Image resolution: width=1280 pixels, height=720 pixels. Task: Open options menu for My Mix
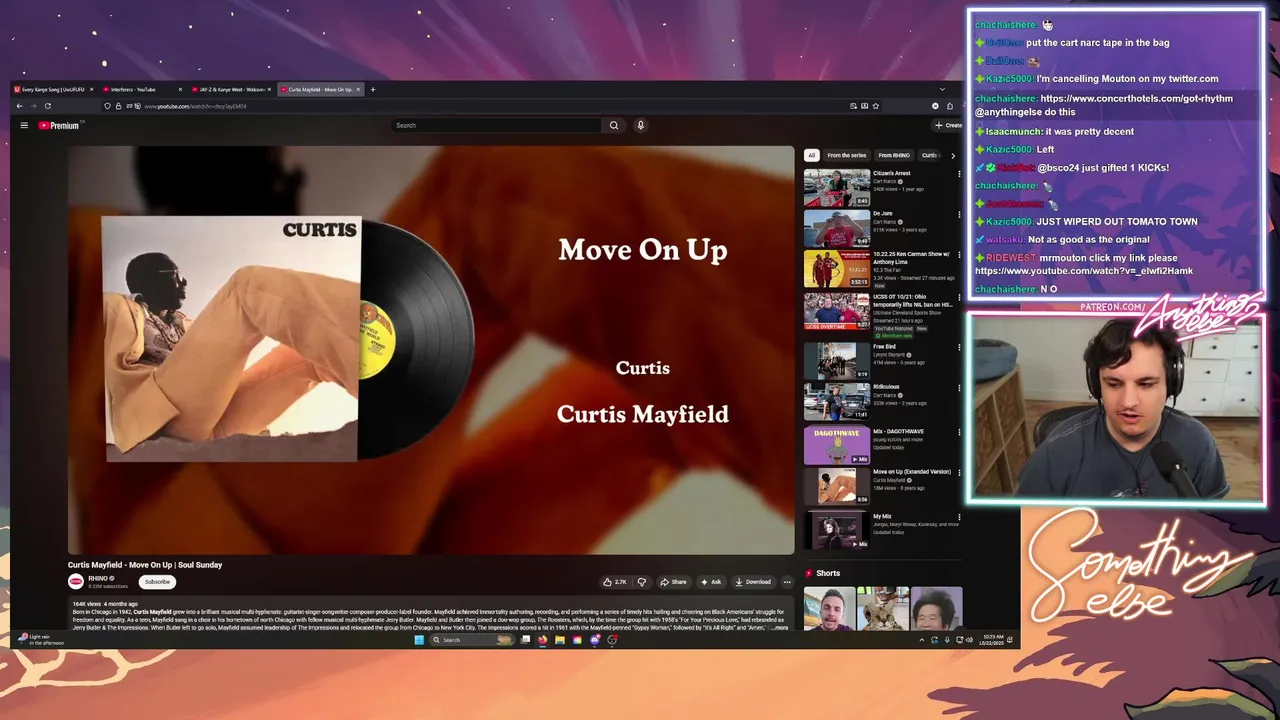(959, 517)
